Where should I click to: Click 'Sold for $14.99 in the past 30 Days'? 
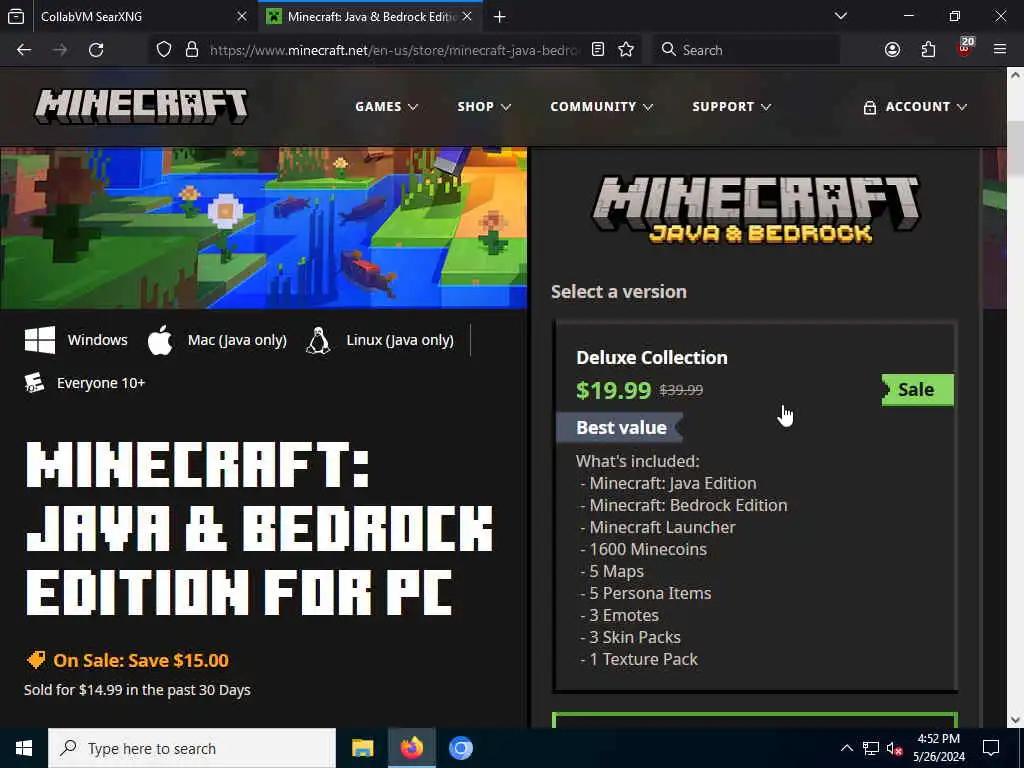137,690
